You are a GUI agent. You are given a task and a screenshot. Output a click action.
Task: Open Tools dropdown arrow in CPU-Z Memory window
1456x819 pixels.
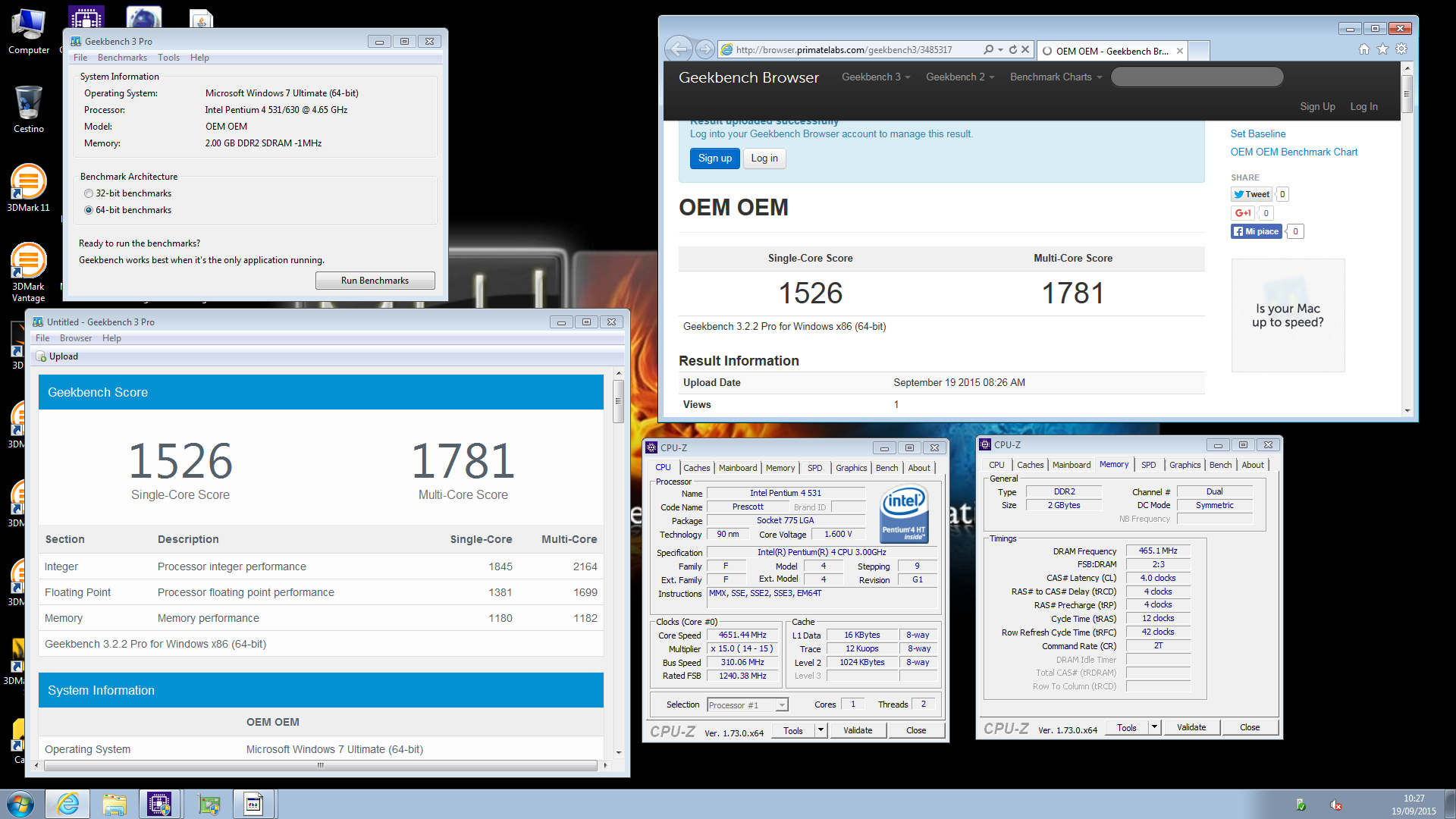click(1154, 727)
